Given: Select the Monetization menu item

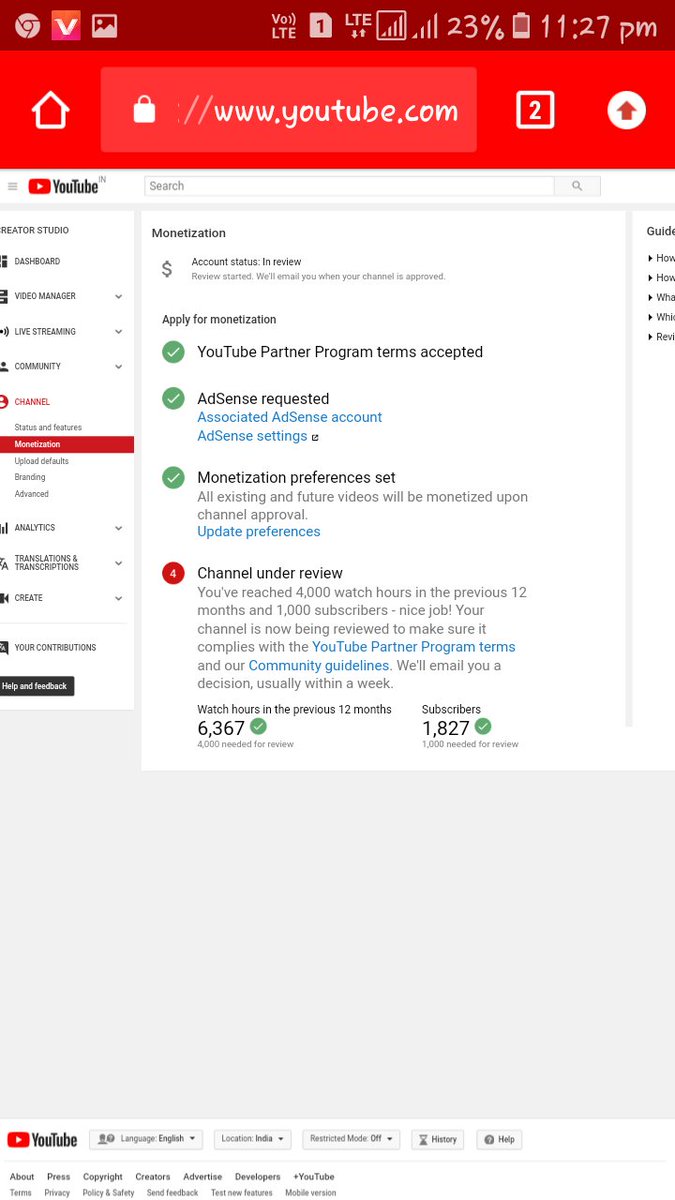Looking at the screenshot, I should coord(66,444).
